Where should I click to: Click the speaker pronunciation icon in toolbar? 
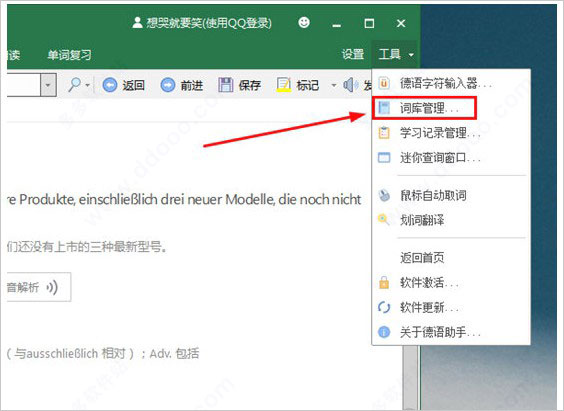(350, 86)
